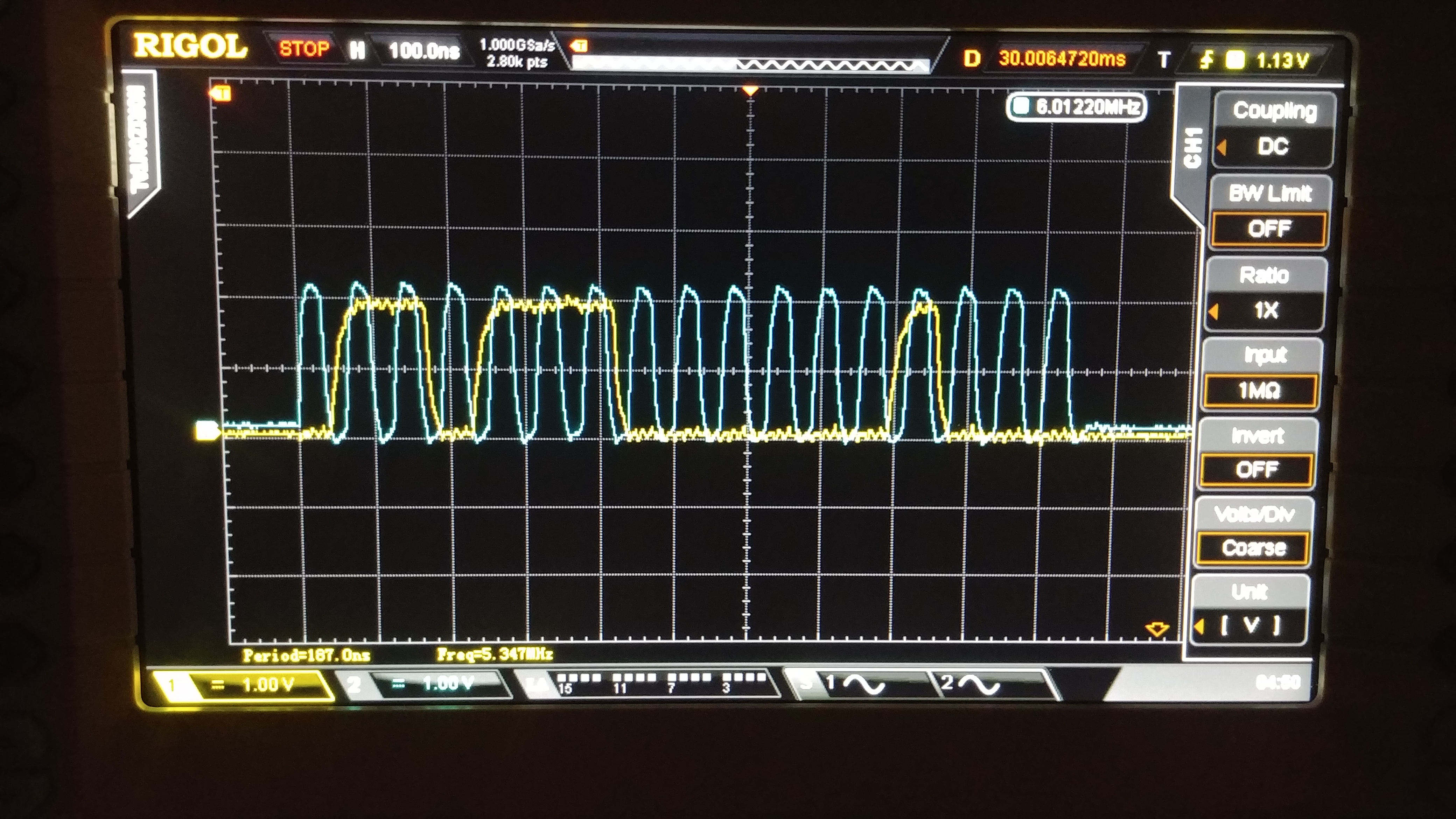Image resolution: width=1456 pixels, height=819 pixels.
Task: Click the H horizontal timebase label
Action: (357, 51)
